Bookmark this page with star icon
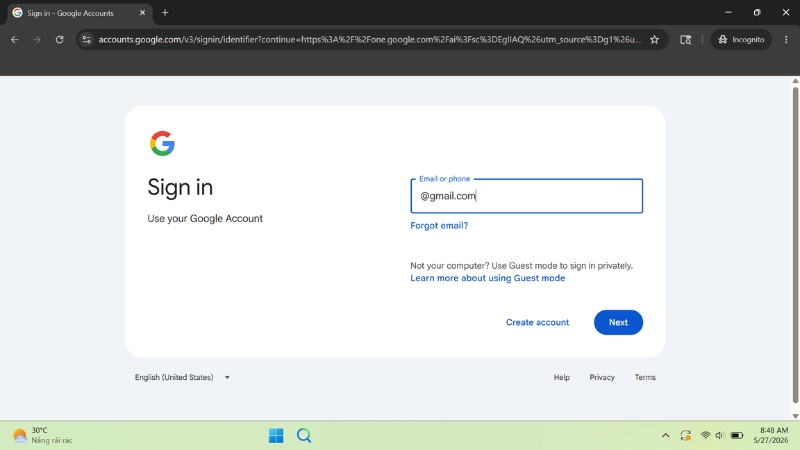The width and height of the screenshot is (800, 450). click(655, 39)
